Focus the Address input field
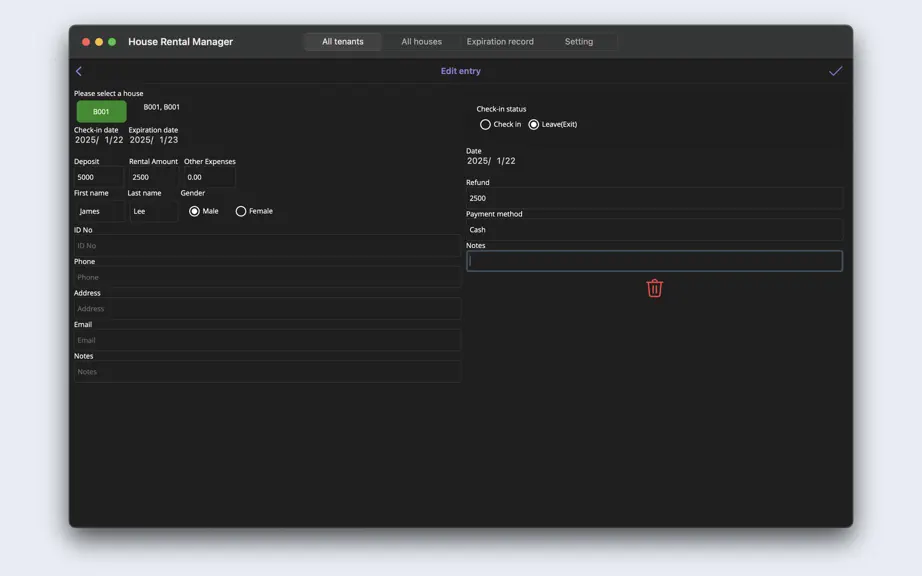This screenshot has width=922, height=576. tap(268, 309)
